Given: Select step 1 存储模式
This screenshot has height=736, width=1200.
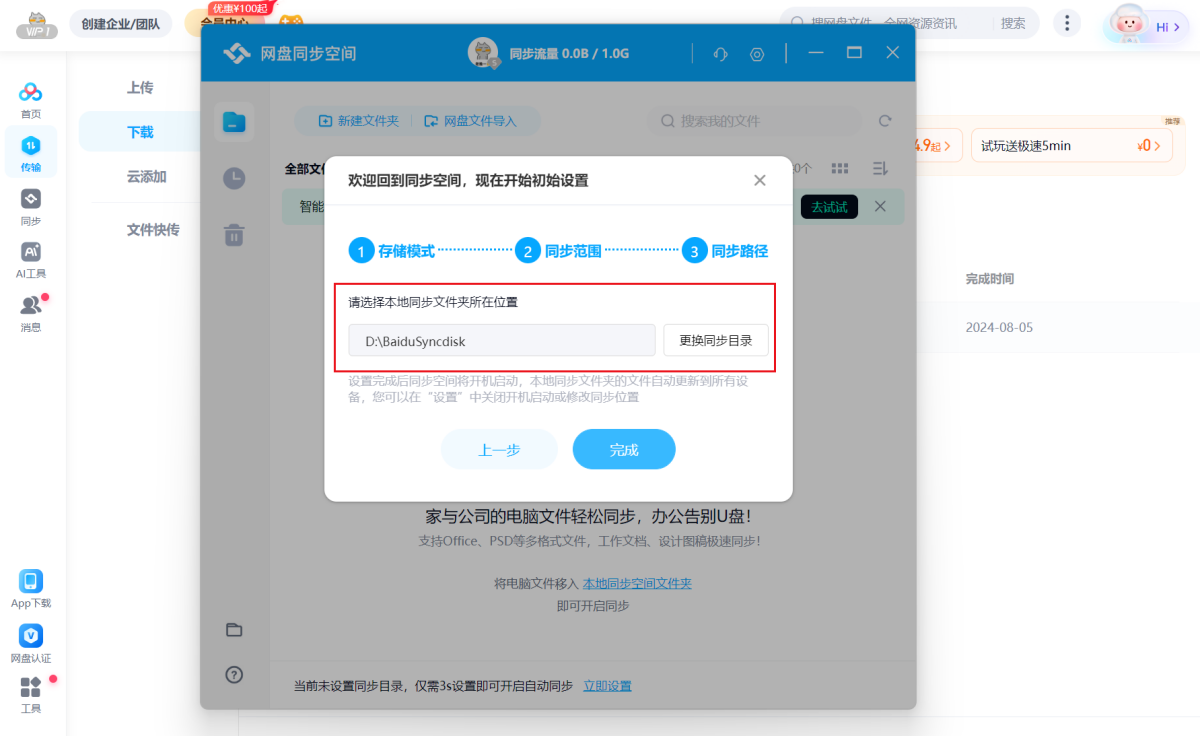Looking at the screenshot, I should coord(392,251).
